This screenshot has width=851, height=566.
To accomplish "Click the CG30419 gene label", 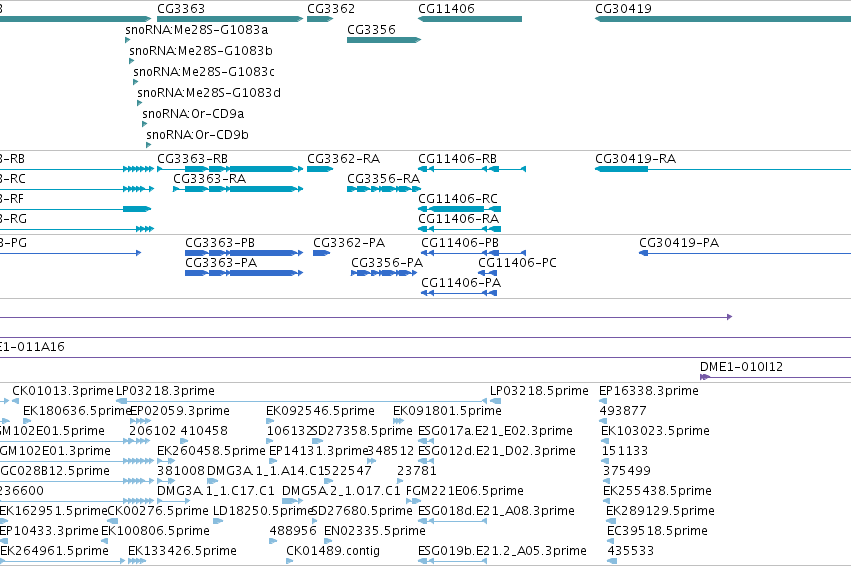I will point(623,9).
